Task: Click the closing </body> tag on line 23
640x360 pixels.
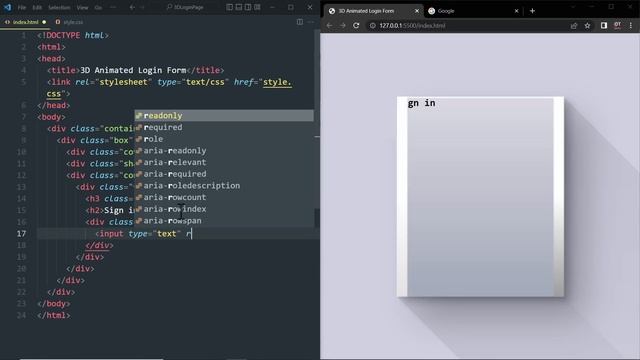Action: point(53,304)
